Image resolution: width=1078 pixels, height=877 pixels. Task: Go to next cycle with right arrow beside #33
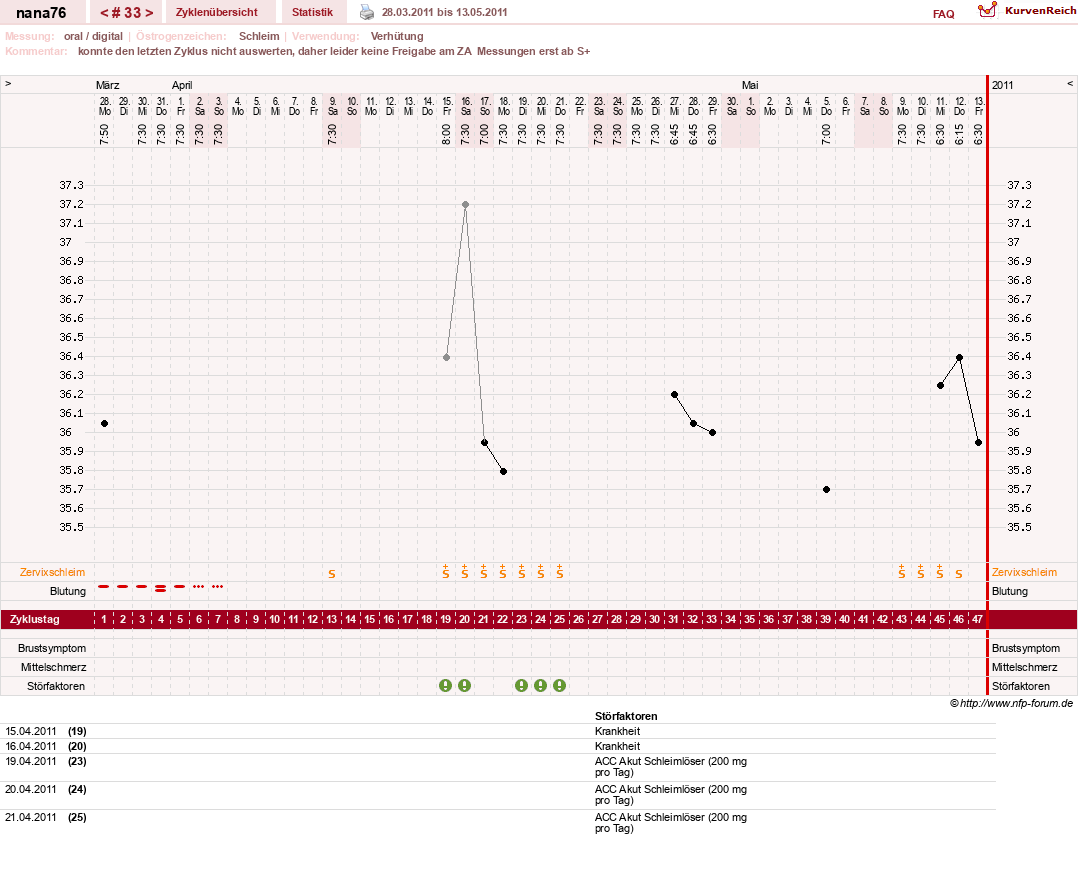149,12
